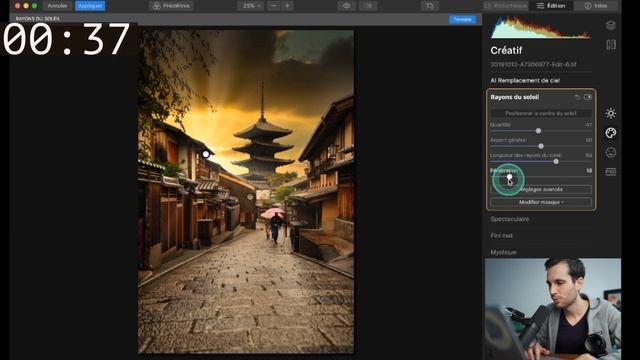Viewport: 640px width, 360px height.
Task: Switch to the Bibliothèque tab
Action: coord(505,6)
